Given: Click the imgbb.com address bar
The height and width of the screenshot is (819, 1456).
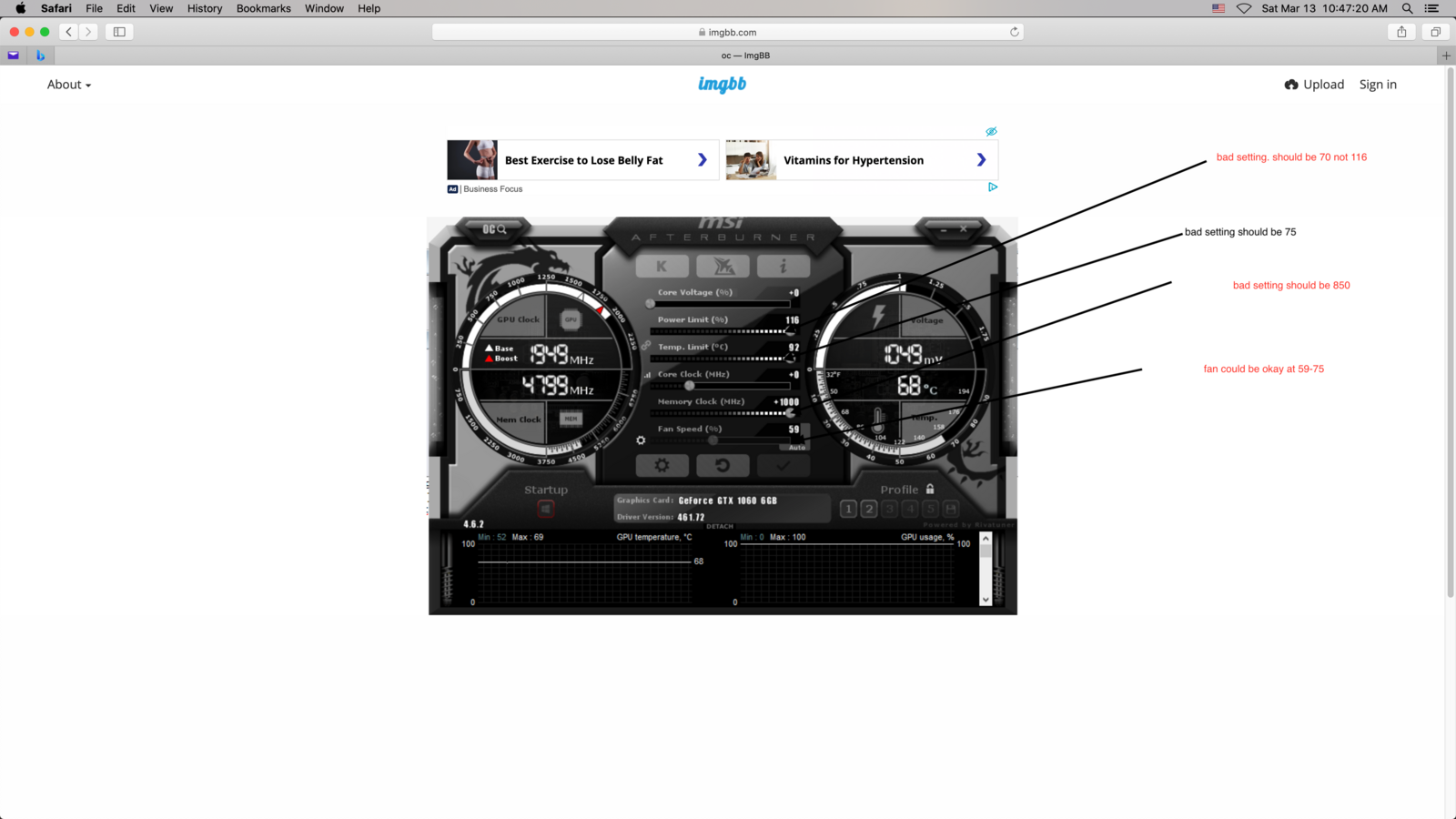Looking at the screenshot, I should (x=727, y=32).
